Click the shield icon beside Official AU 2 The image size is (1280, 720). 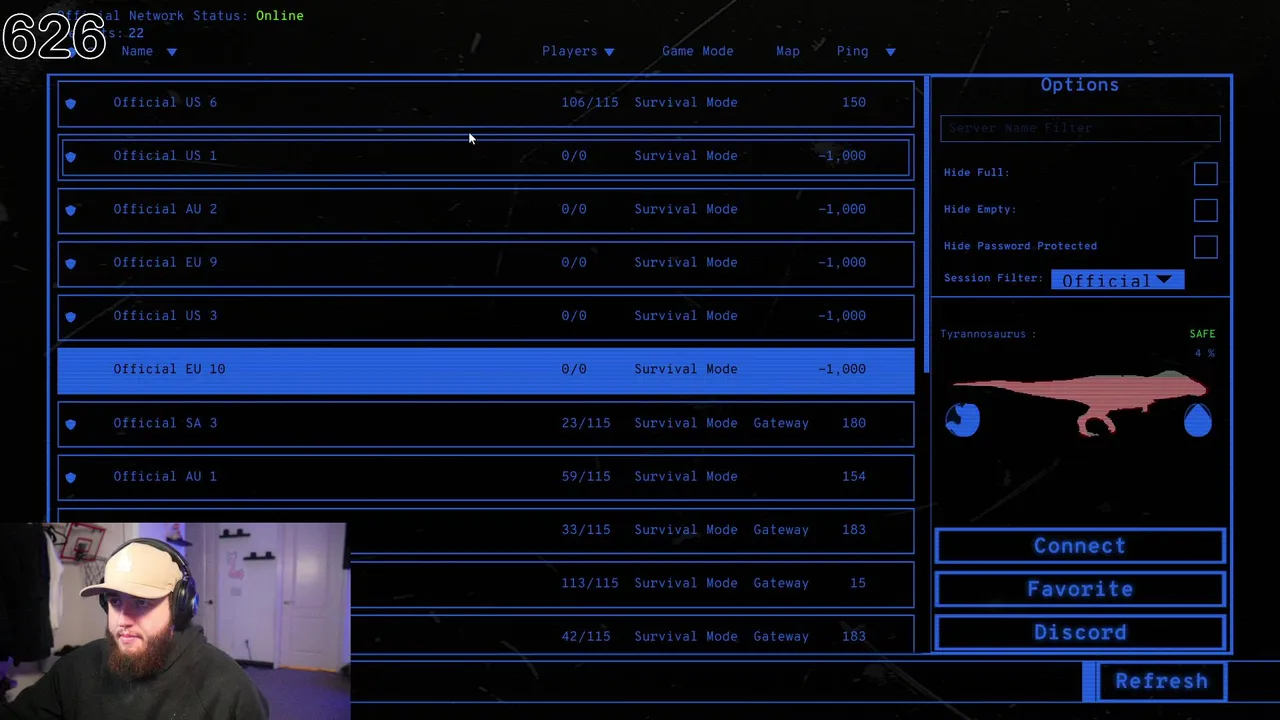point(70,210)
